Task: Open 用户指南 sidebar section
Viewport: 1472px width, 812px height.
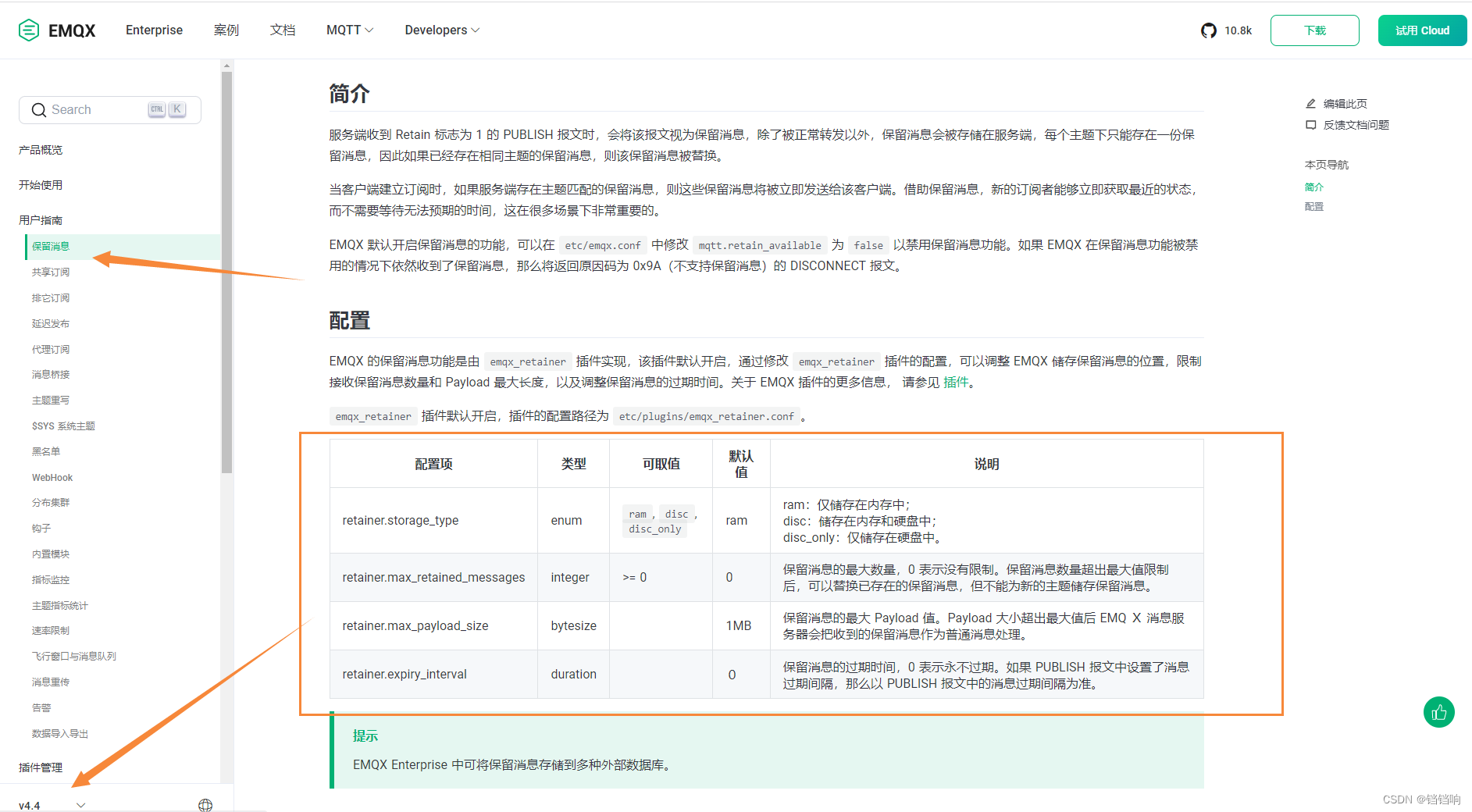Action: pos(41,220)
